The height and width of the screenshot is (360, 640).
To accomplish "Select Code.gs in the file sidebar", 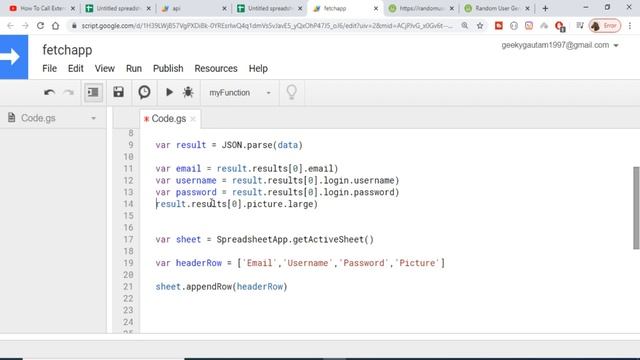I will pyautogui.click(x=38, y=118).
